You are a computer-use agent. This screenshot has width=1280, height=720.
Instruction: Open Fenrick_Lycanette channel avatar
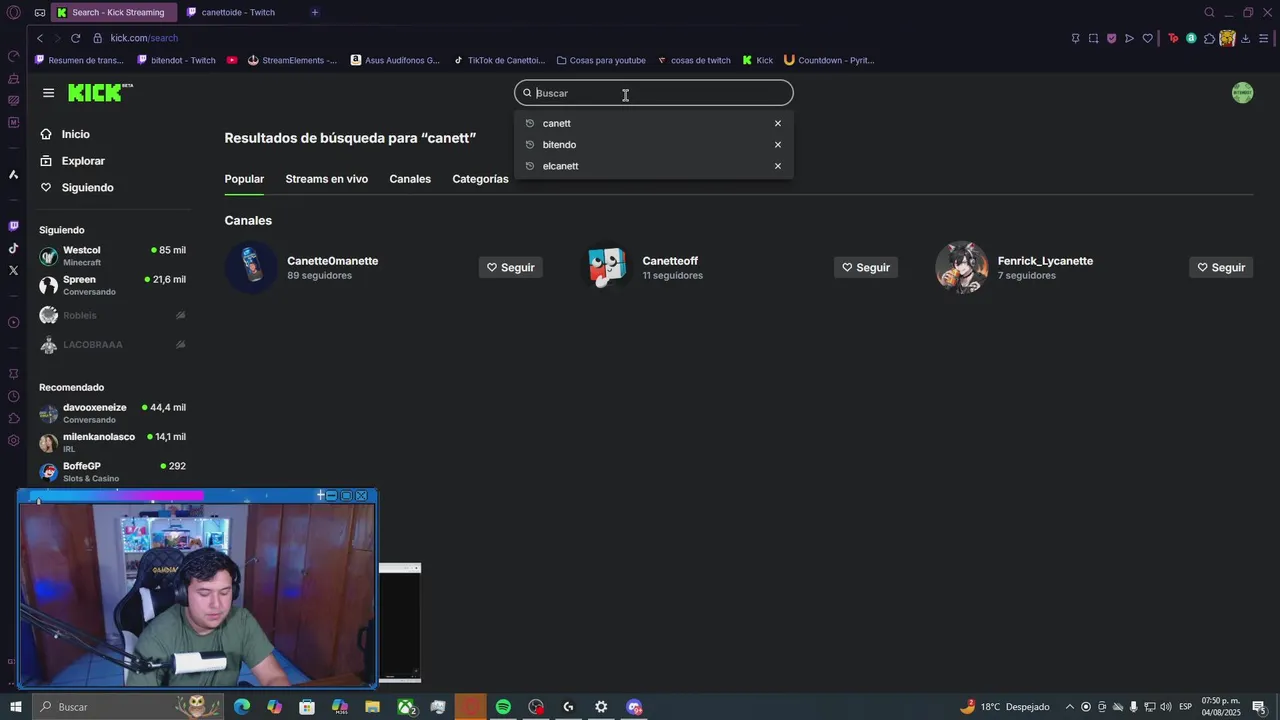click(961, 267)
